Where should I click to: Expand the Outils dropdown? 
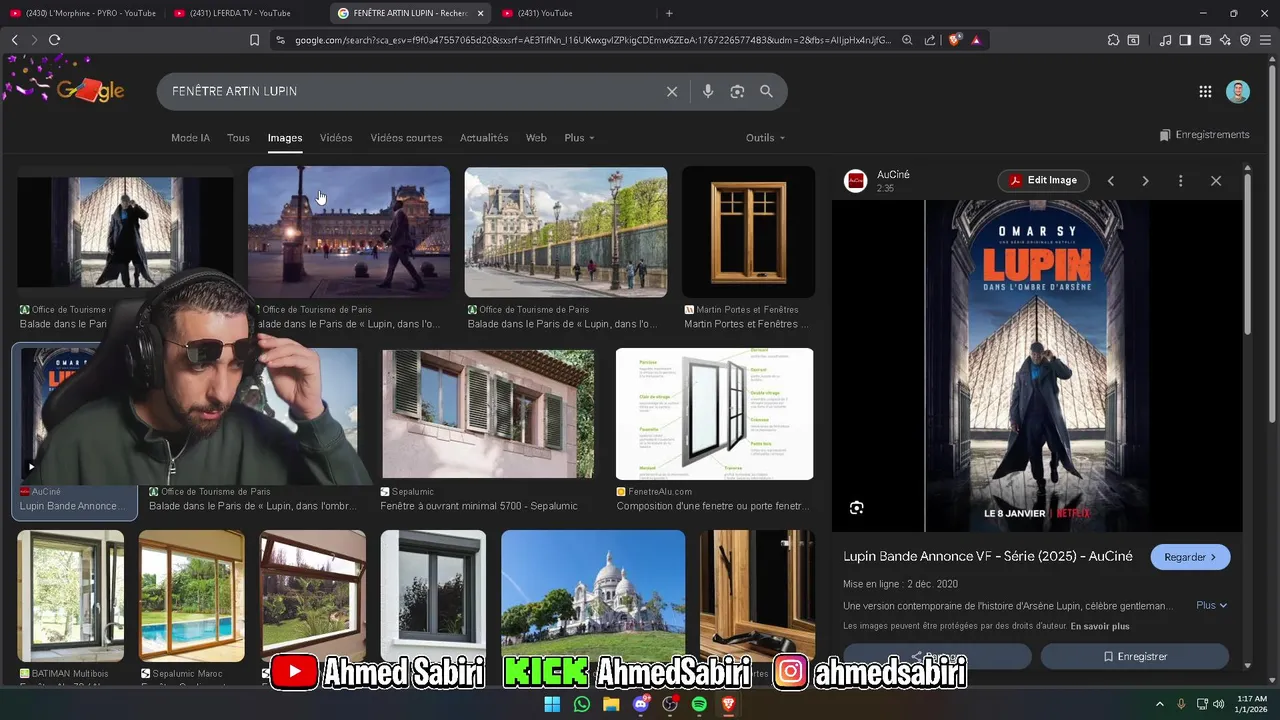click(765, 138)
